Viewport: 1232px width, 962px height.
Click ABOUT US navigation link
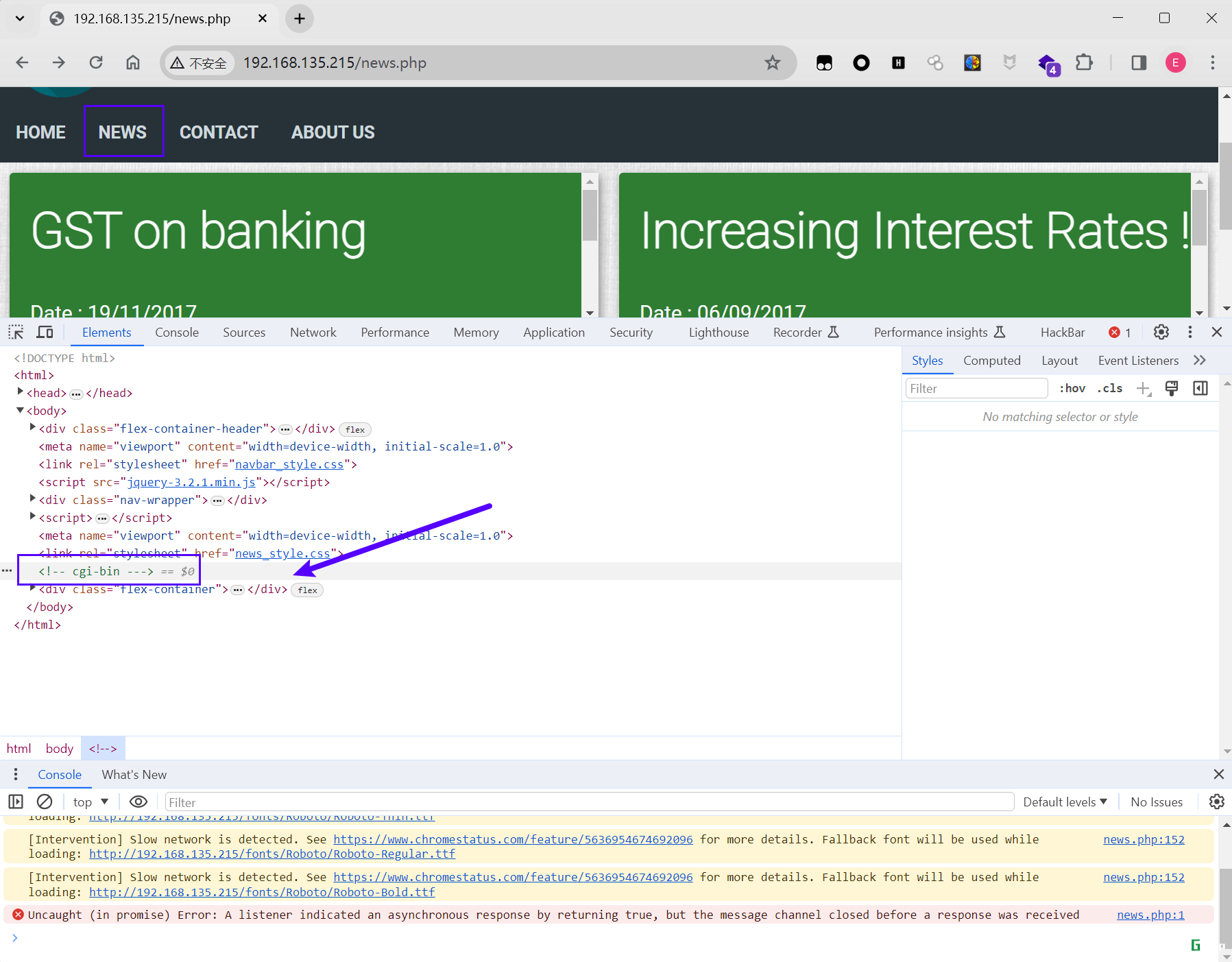[333, 132]
